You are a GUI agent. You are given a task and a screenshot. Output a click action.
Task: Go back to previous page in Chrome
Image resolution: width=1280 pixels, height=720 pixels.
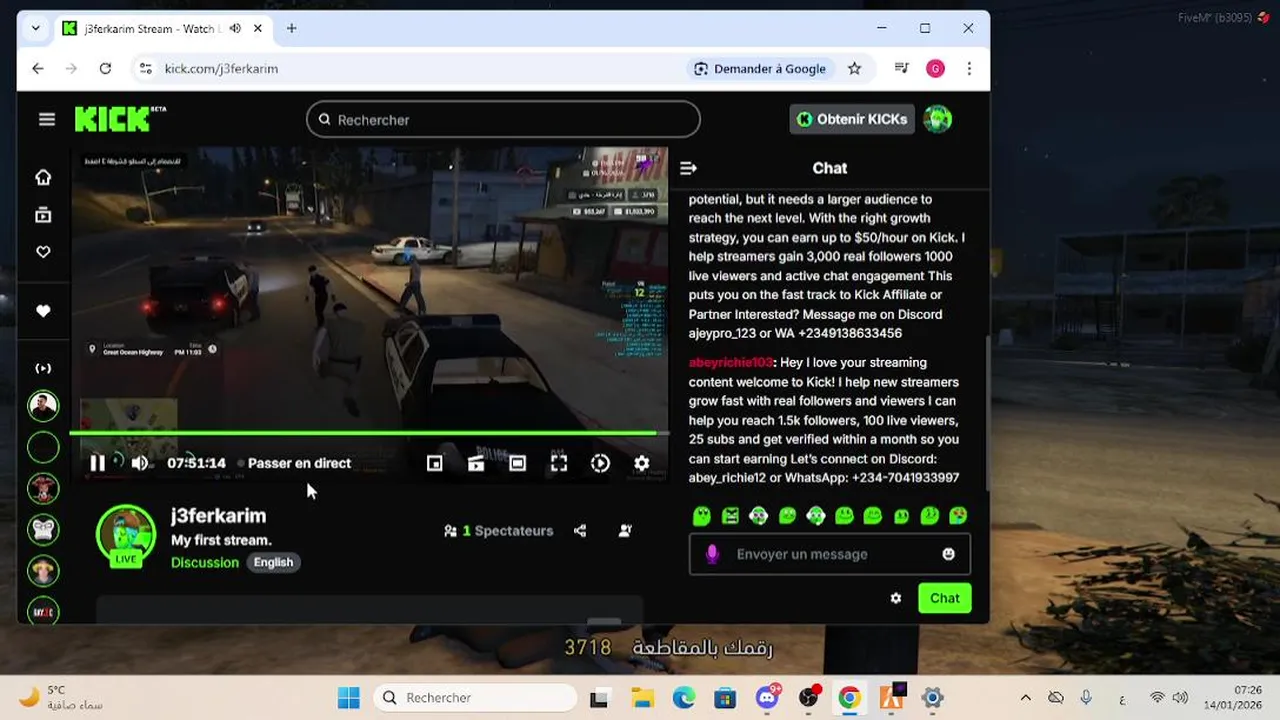tap(38, 68)
